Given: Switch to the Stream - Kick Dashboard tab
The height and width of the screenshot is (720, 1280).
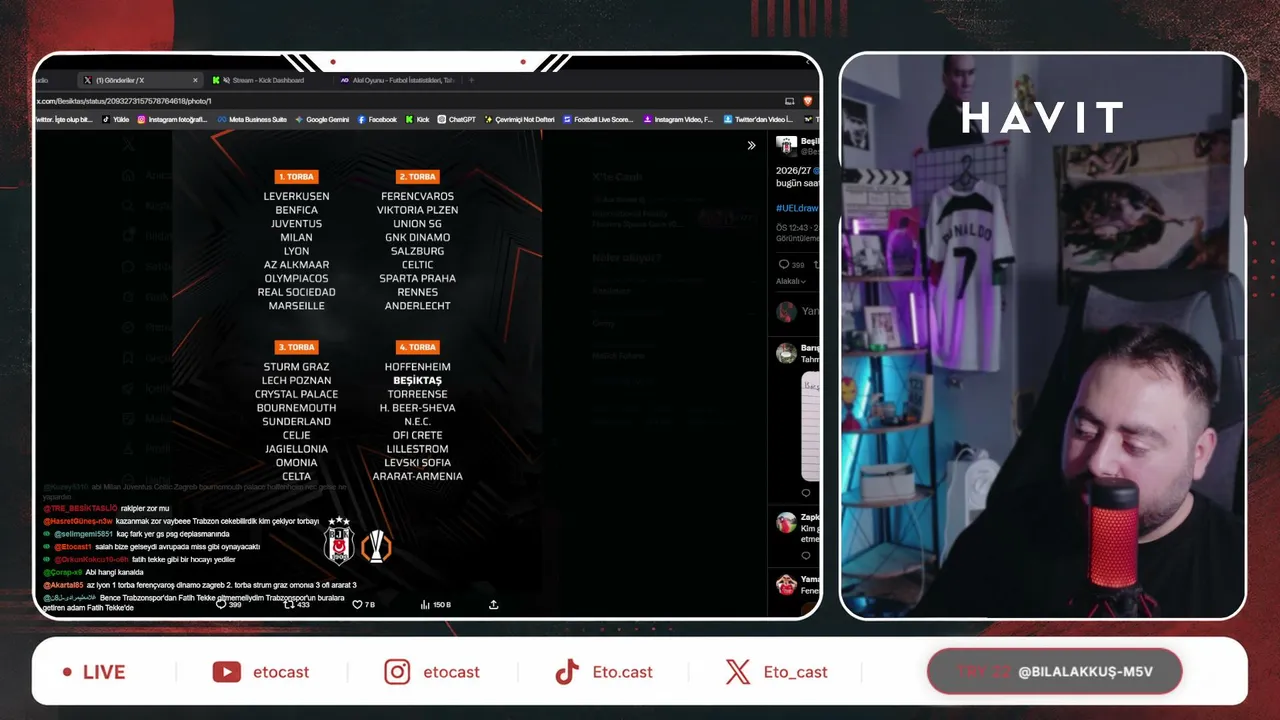Looking at the screenshot, I should pos(268,80).
